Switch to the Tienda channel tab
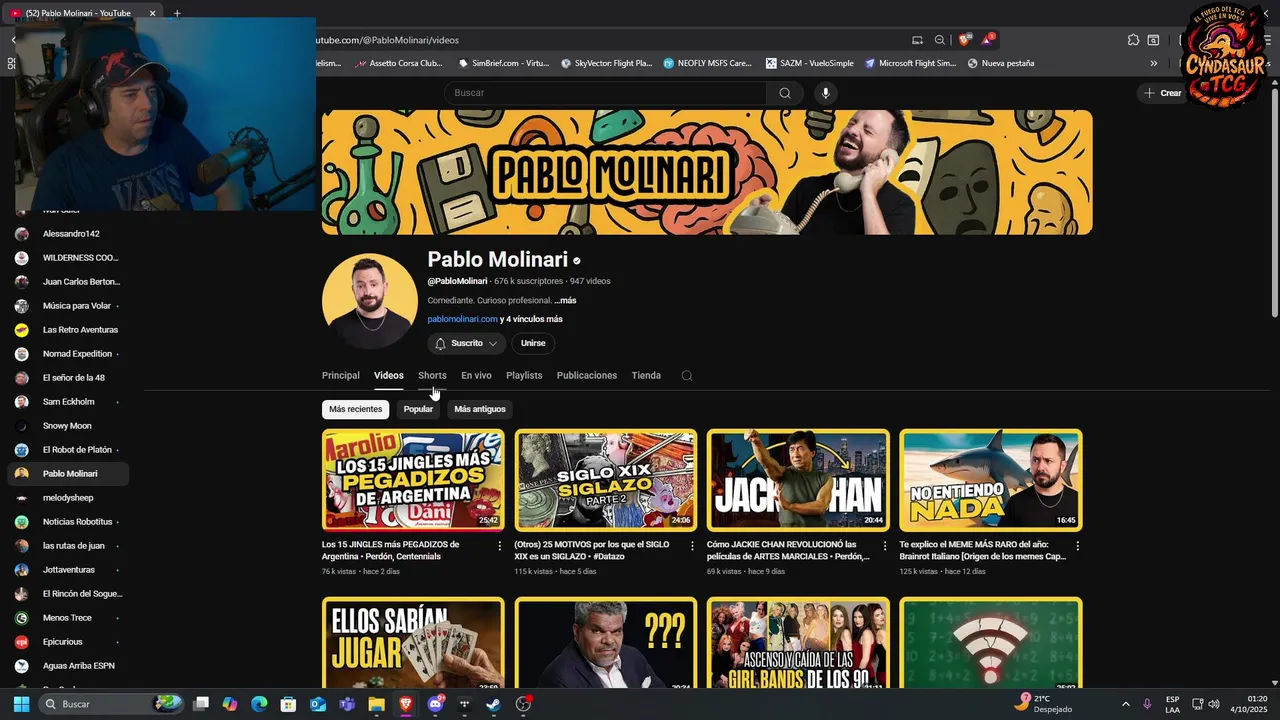Screen dimensions: 1280x720 [x=646, y=375]
